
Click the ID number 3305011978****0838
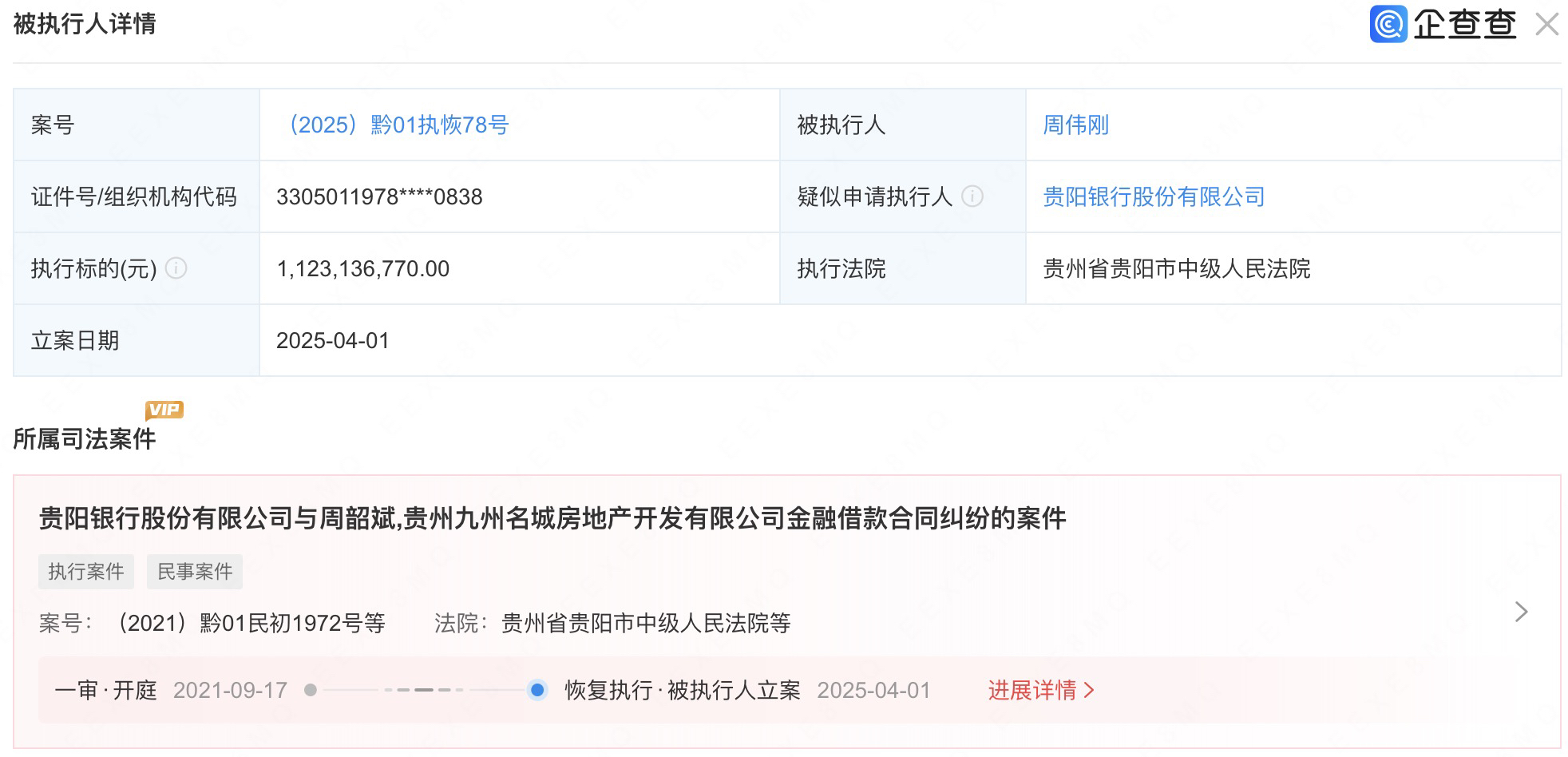point(379,196)
